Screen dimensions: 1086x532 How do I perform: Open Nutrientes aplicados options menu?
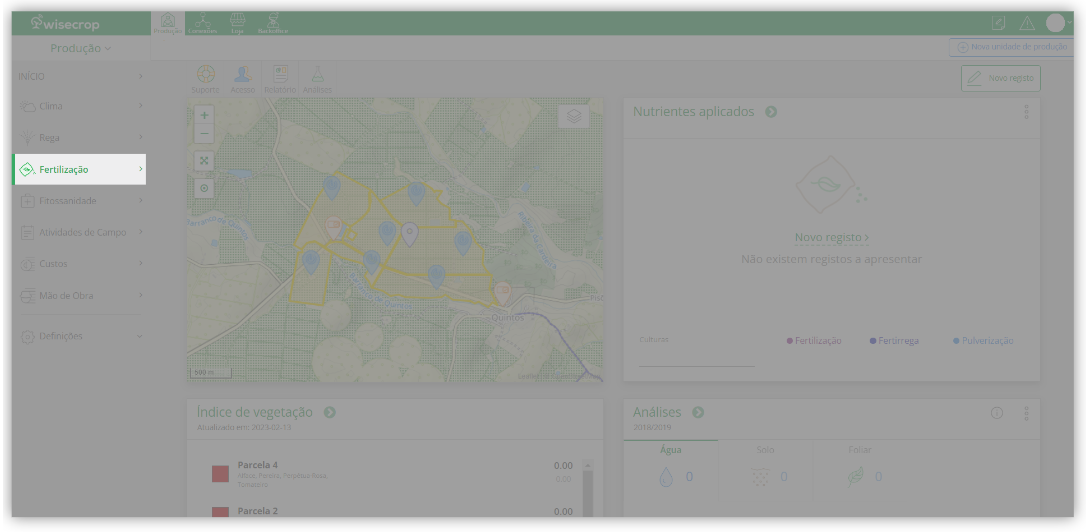[x=1026, y=112]
